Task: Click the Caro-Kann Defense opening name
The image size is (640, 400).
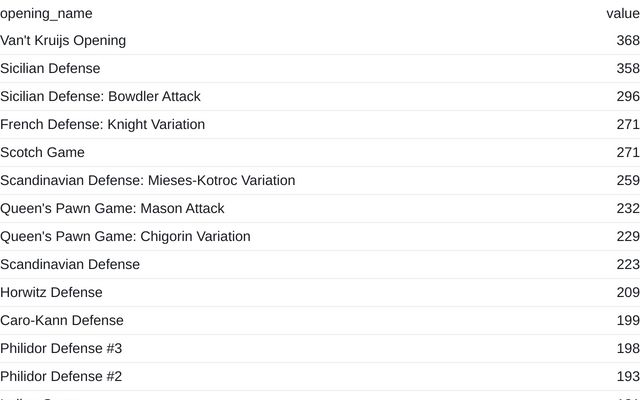Action: (x=62, y=321)
